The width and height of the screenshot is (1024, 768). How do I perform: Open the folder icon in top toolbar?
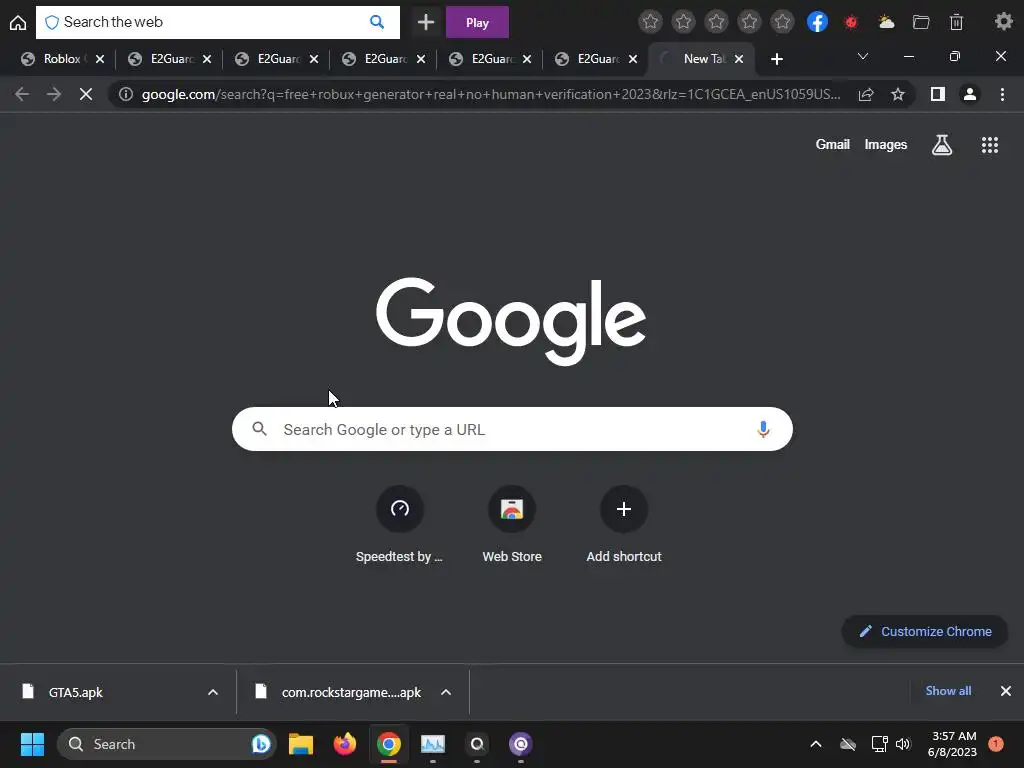(921, 22)
